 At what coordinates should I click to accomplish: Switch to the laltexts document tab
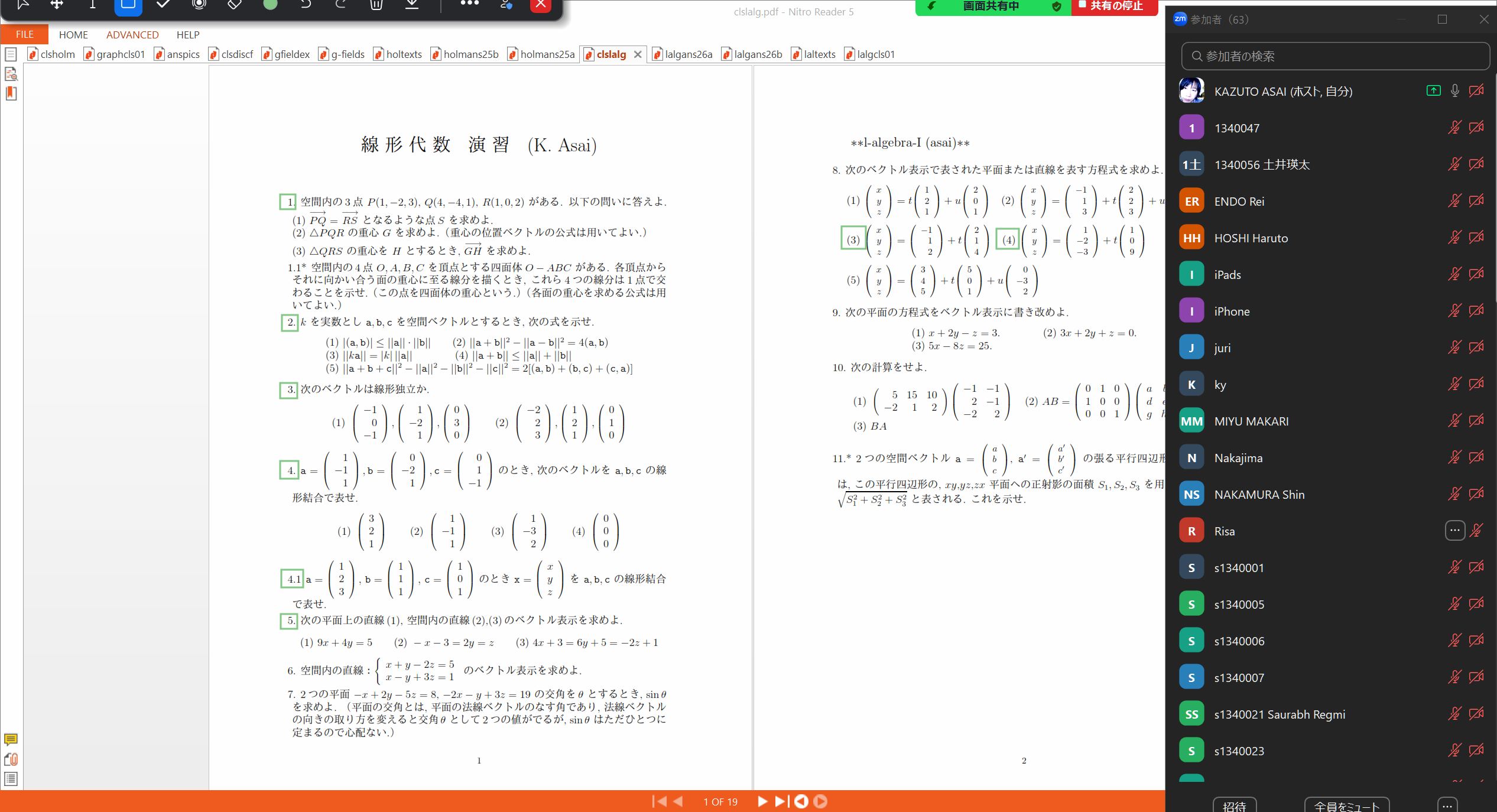click(814, 54)
